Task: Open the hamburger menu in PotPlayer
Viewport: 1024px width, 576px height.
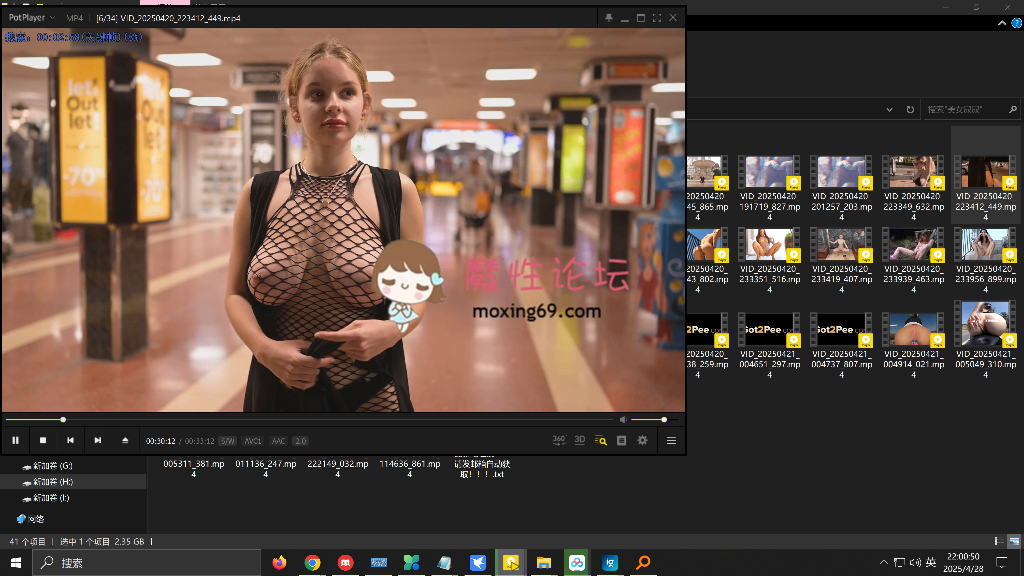Action: pyautogui.click(x=671, y=440)
